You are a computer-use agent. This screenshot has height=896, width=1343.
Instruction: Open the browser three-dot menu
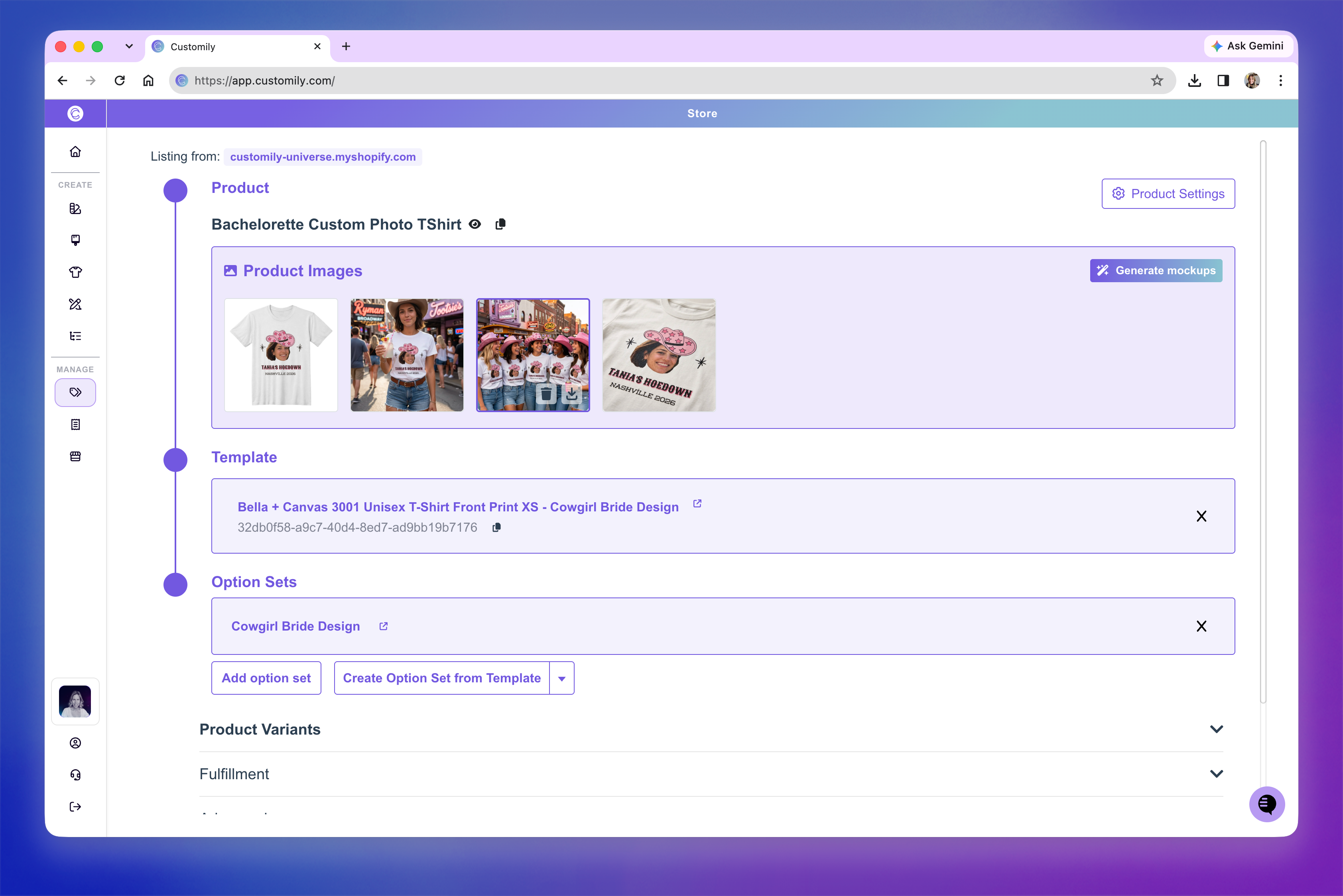(1281, 81)
